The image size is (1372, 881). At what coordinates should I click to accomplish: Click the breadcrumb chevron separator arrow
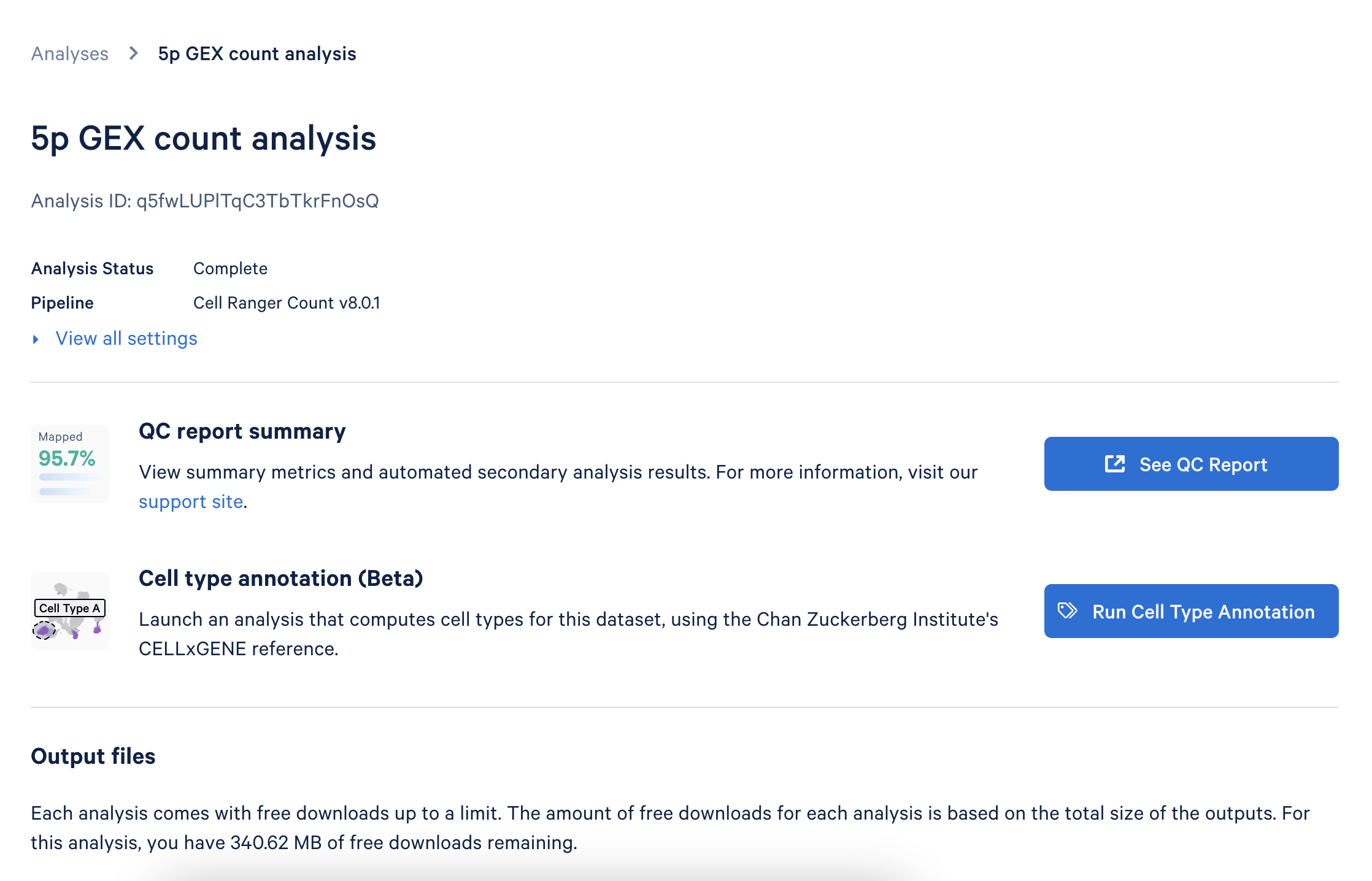tap(133, 53)
